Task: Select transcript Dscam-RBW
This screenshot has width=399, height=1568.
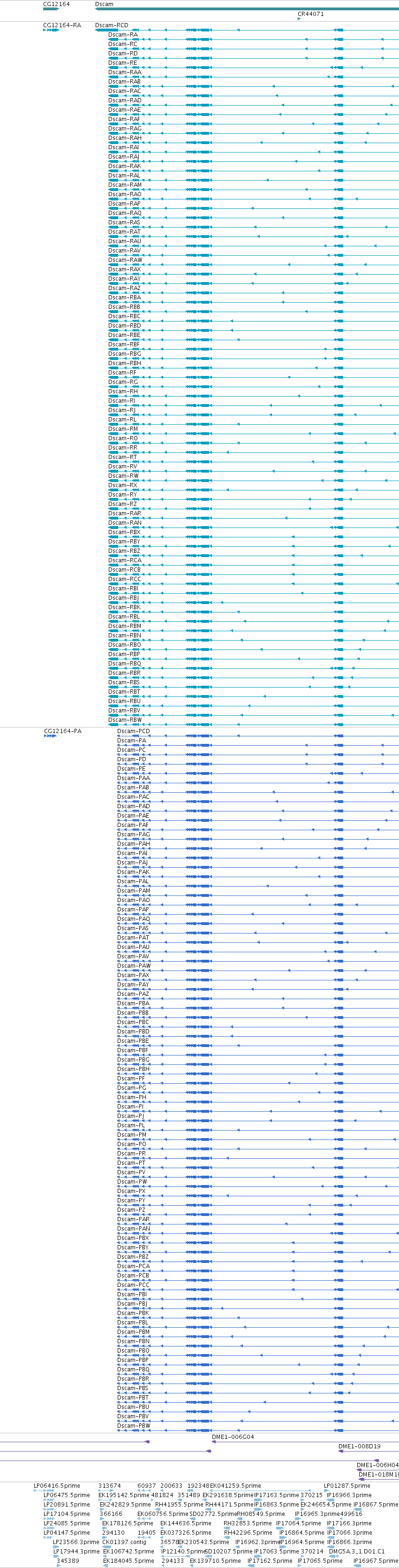Action: (125, 720)
